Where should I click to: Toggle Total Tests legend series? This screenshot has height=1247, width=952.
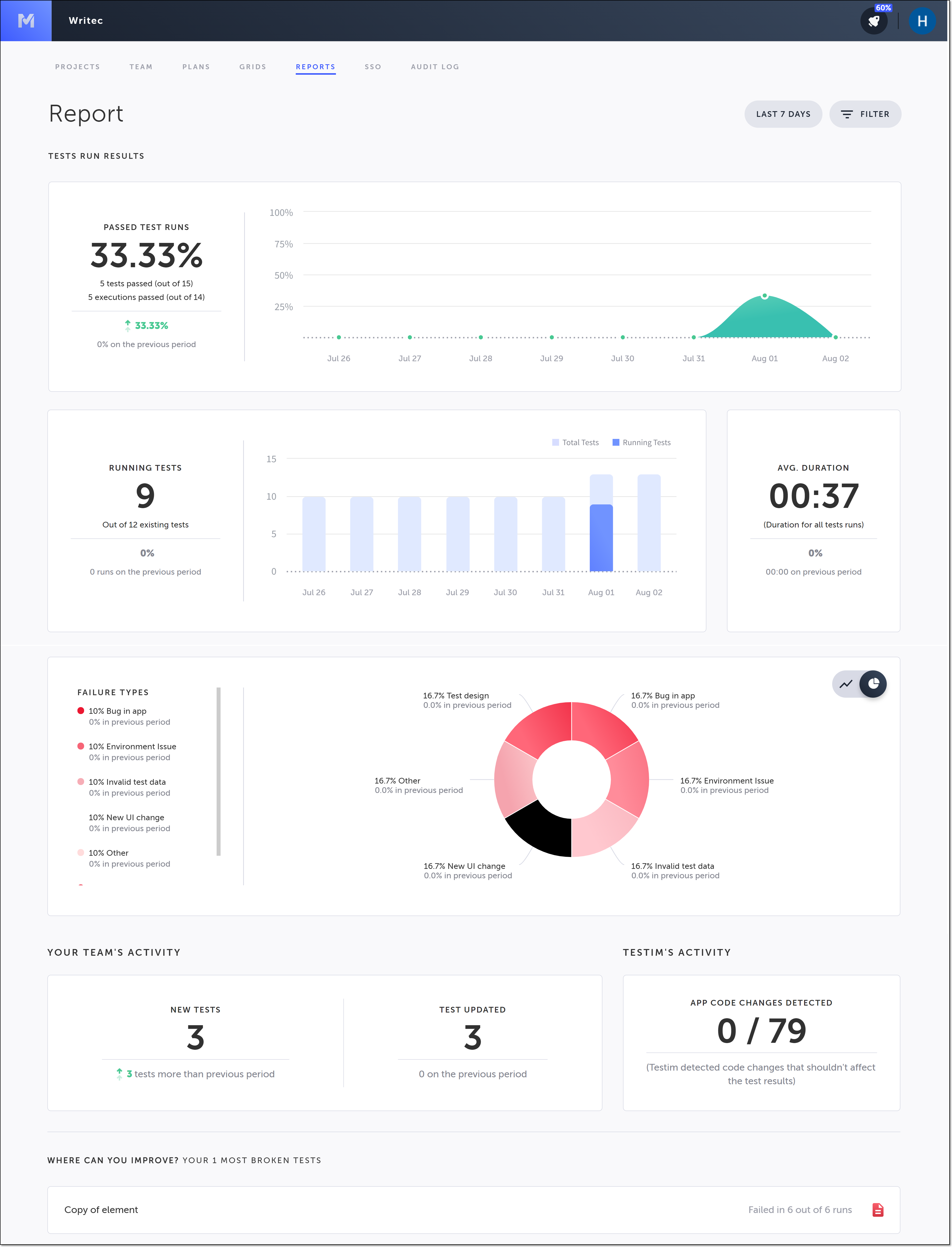pos(575,442)
